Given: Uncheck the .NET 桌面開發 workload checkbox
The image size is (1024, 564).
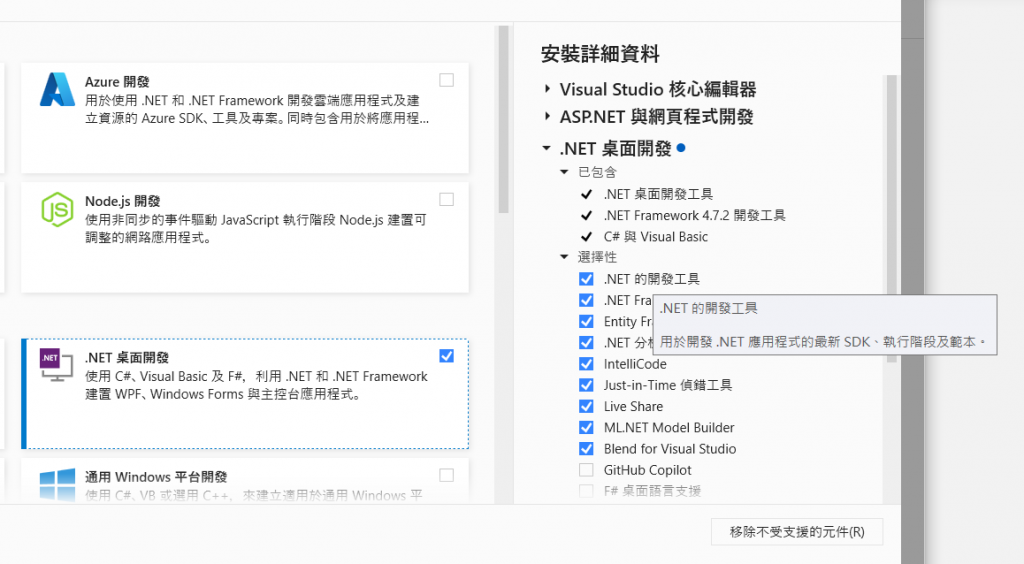Looking at the screenshot, I should coord(447,356).
